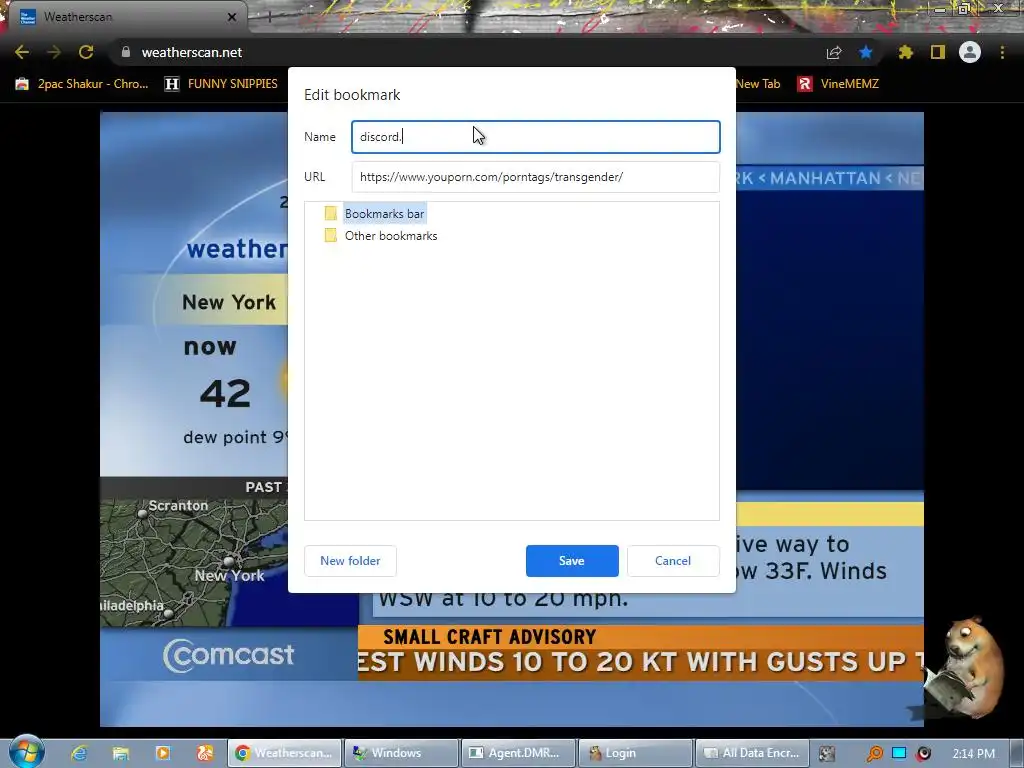Image resolution: width=1024 pixels, height=768 pixels.
Task: Click the 2:14 PM clock
Action: click(x=974, y=754)
